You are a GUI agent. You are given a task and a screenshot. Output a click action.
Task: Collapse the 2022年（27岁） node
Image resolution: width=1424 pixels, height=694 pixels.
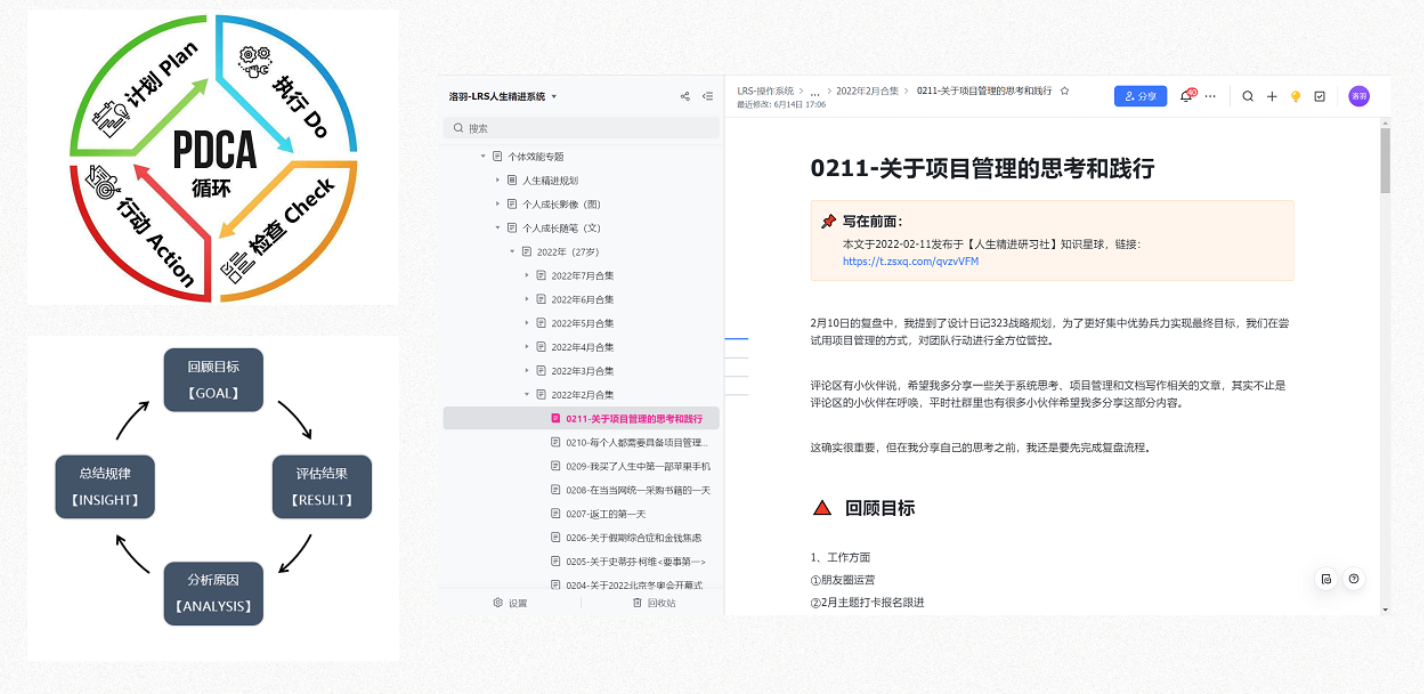512,252
